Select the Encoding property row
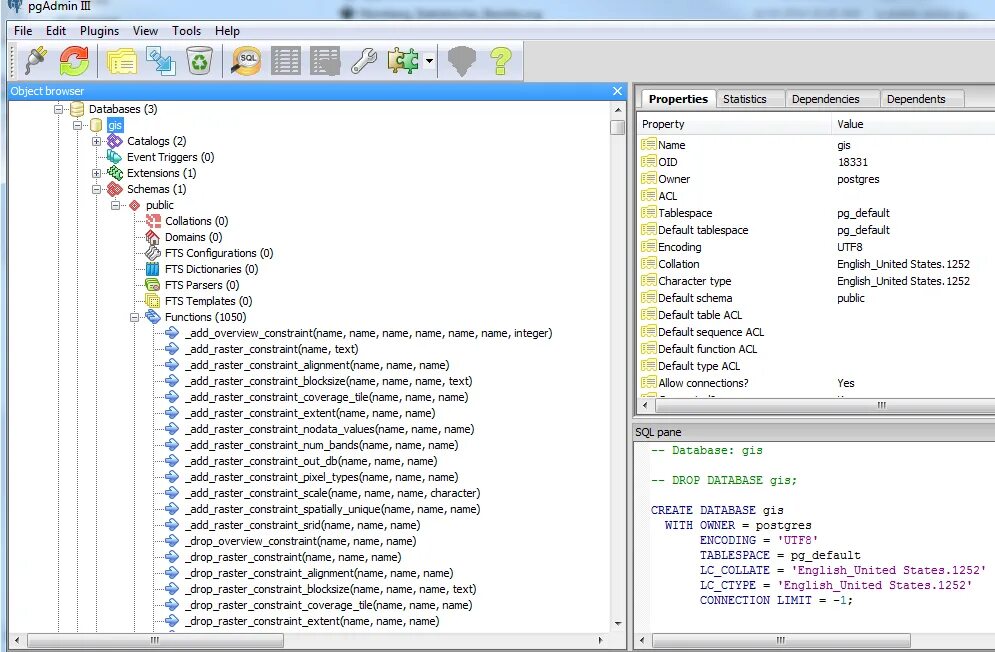 pos(817,247)
